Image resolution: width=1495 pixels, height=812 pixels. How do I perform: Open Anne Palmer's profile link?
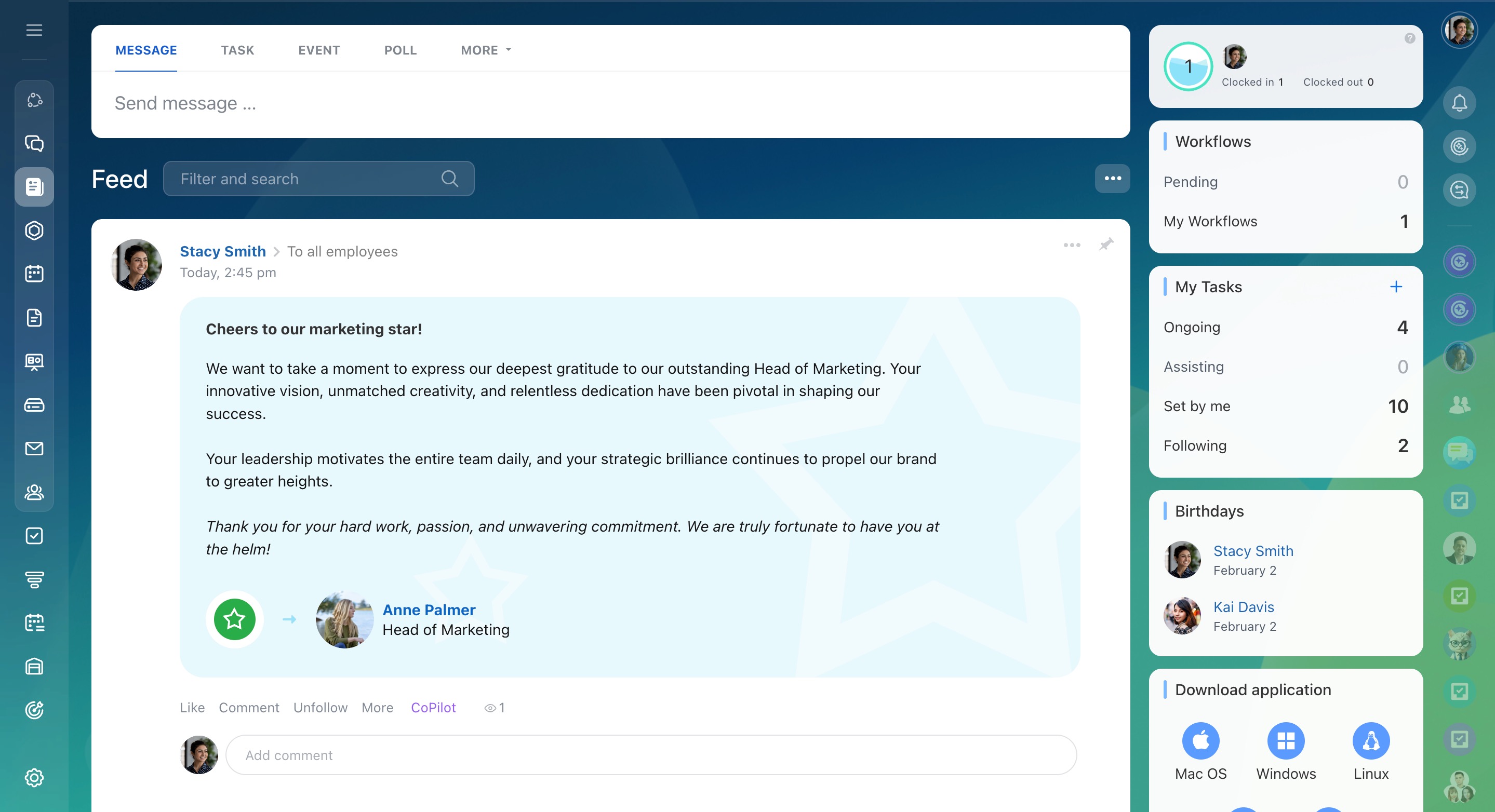pyautogui.click(x=429, y=610)
